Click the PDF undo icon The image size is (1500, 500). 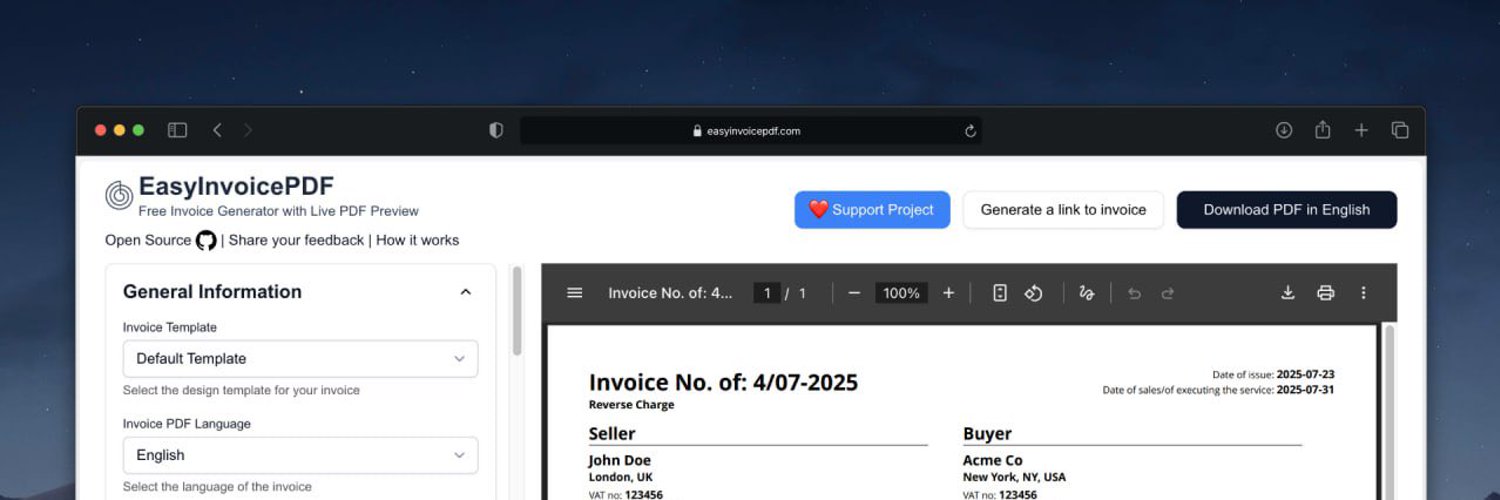(x=1134, y=293)
